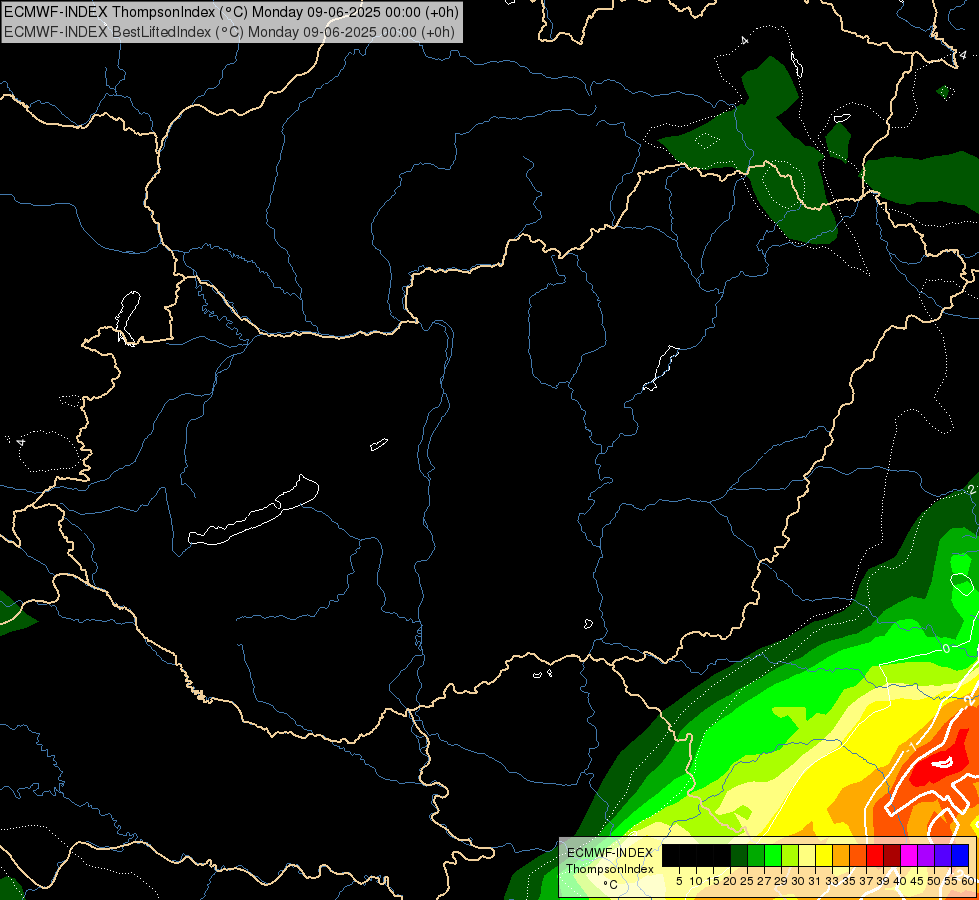Click the legend tick value '60'
Screen dimensions: 979x900
968,881
